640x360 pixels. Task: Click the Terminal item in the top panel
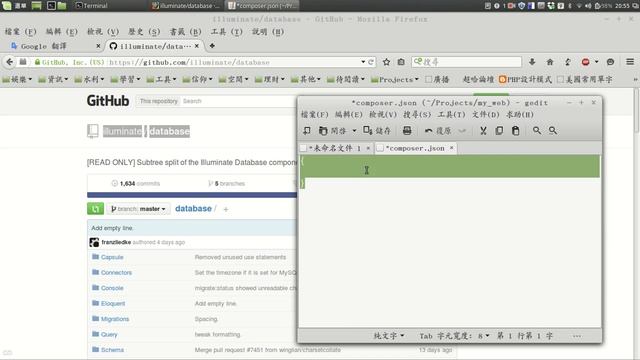pyautogui.click(x=92, y=6)
